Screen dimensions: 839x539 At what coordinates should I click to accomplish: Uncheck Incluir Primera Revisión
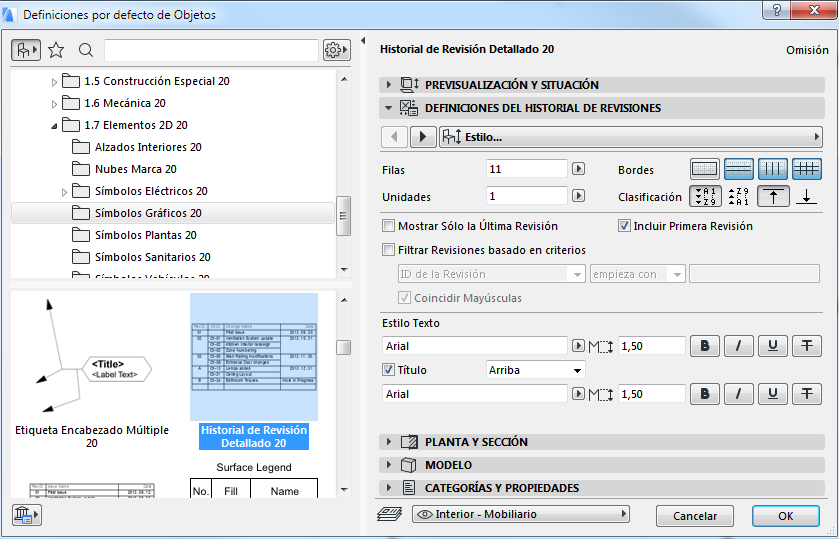coord(624,226)
